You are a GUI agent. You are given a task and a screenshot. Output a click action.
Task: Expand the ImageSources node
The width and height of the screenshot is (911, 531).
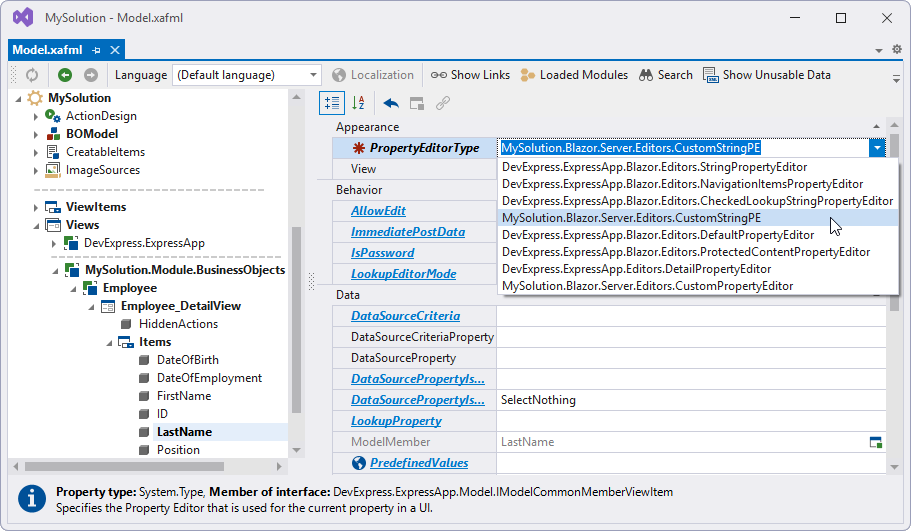pyautogui.click(x=35, y=171)
